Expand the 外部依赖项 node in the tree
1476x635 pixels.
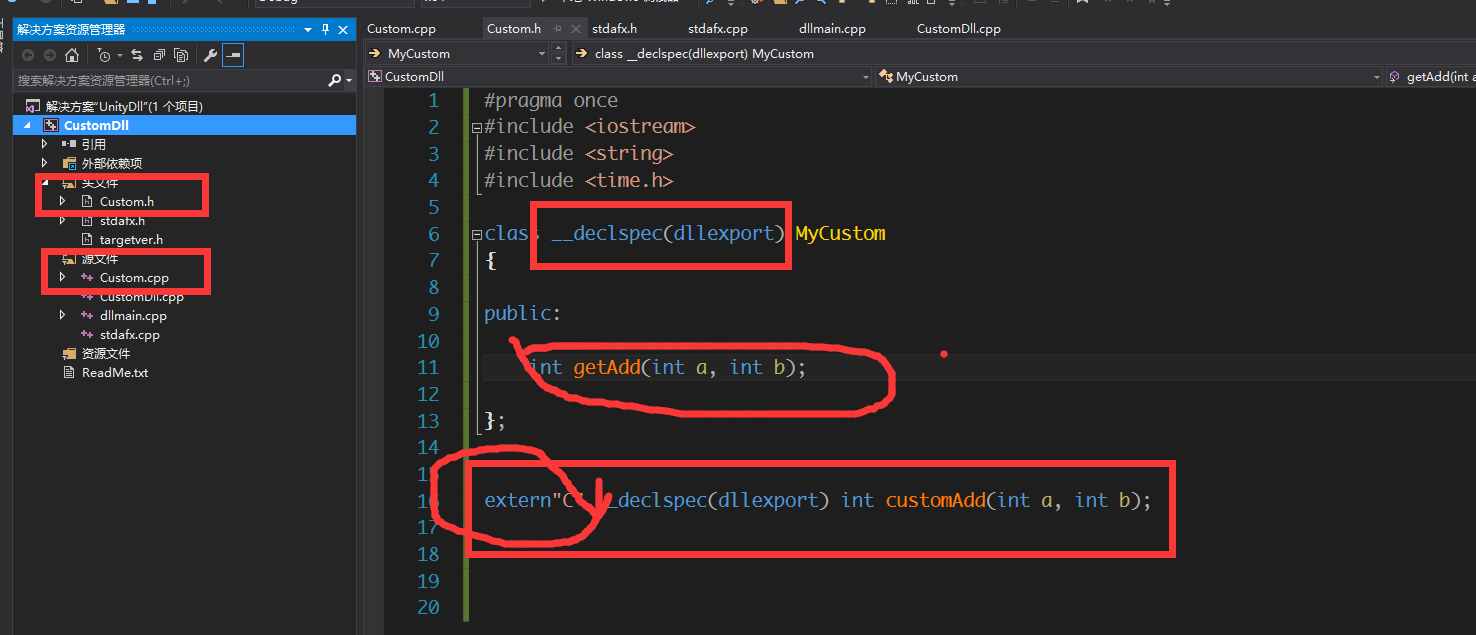coord(44,164)
